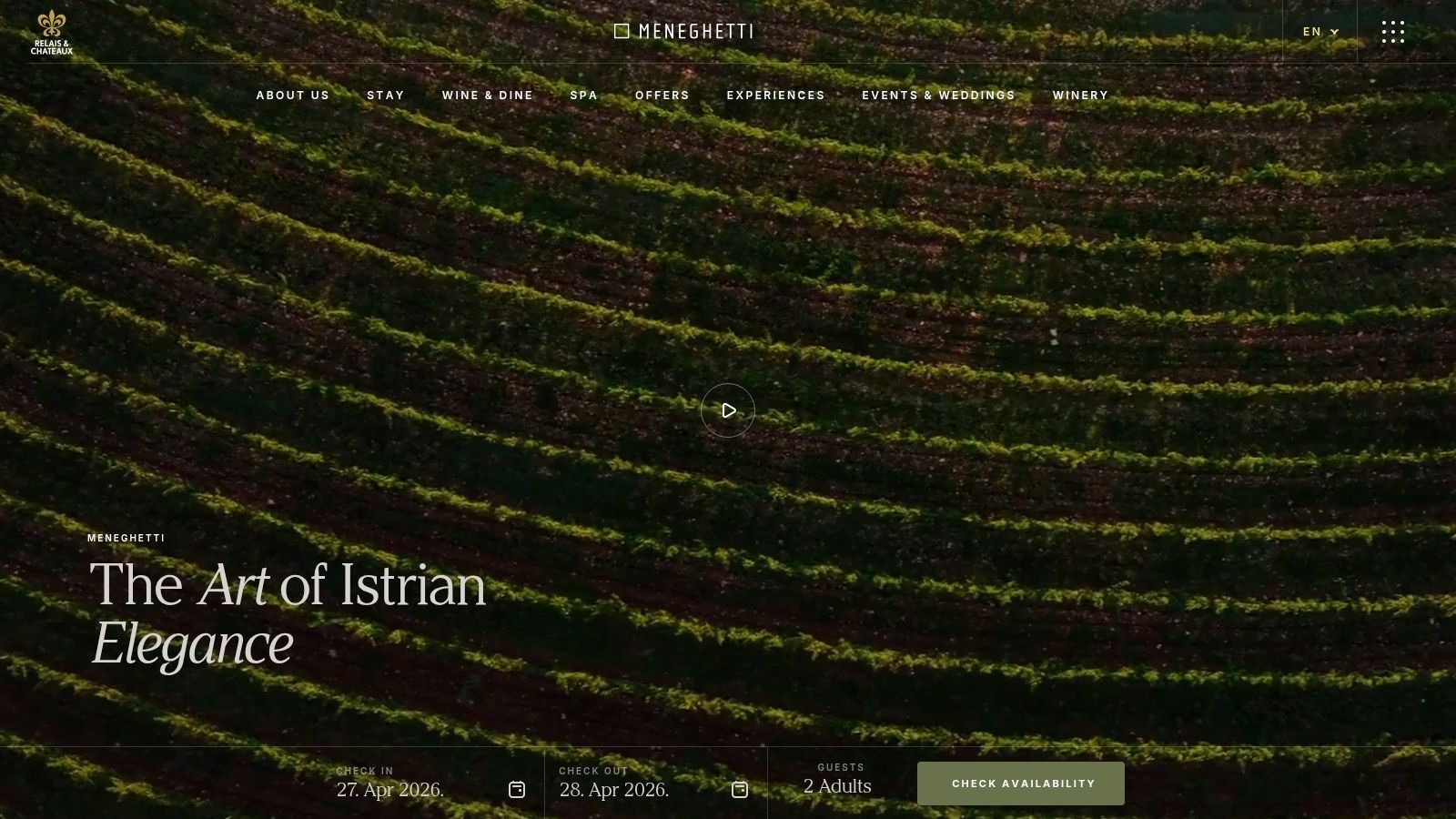
Task: Open the Winery menu link
Action: pos(1081,96)
